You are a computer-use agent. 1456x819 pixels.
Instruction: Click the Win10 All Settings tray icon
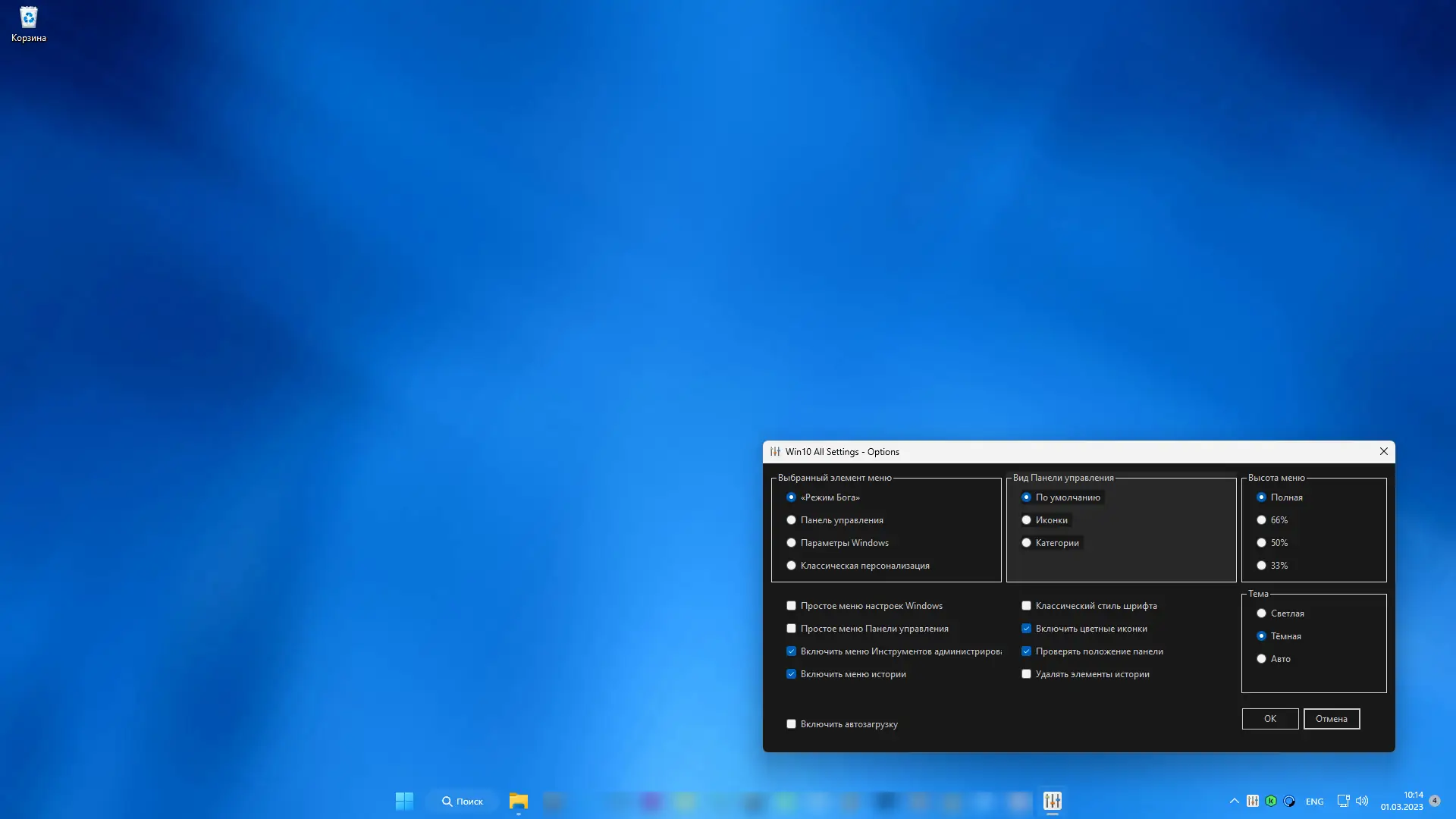(x=1253, y=801)
